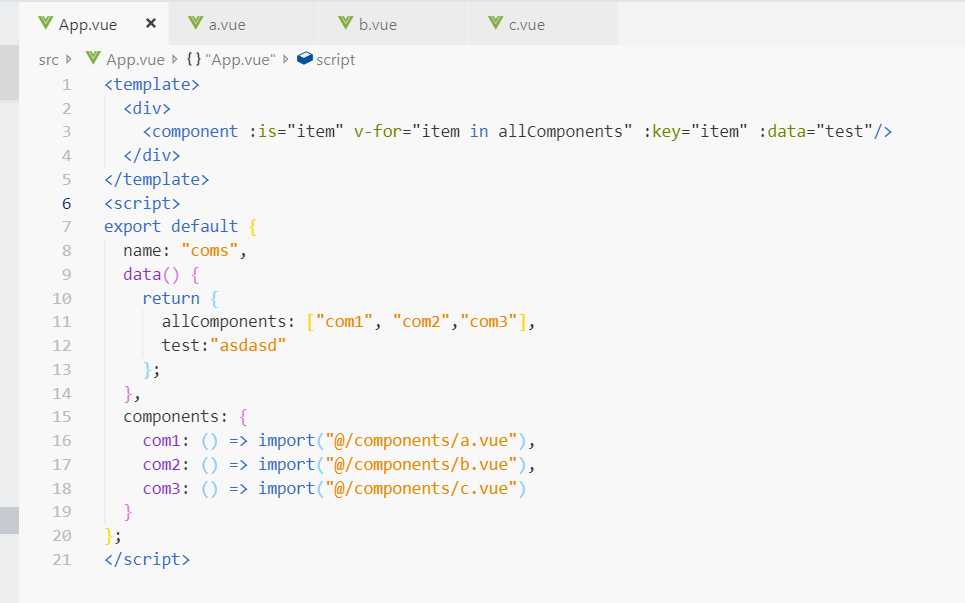Click line number 1 in gutter
The width and height of the screenshot is (965, 603).
pos(66,84)
